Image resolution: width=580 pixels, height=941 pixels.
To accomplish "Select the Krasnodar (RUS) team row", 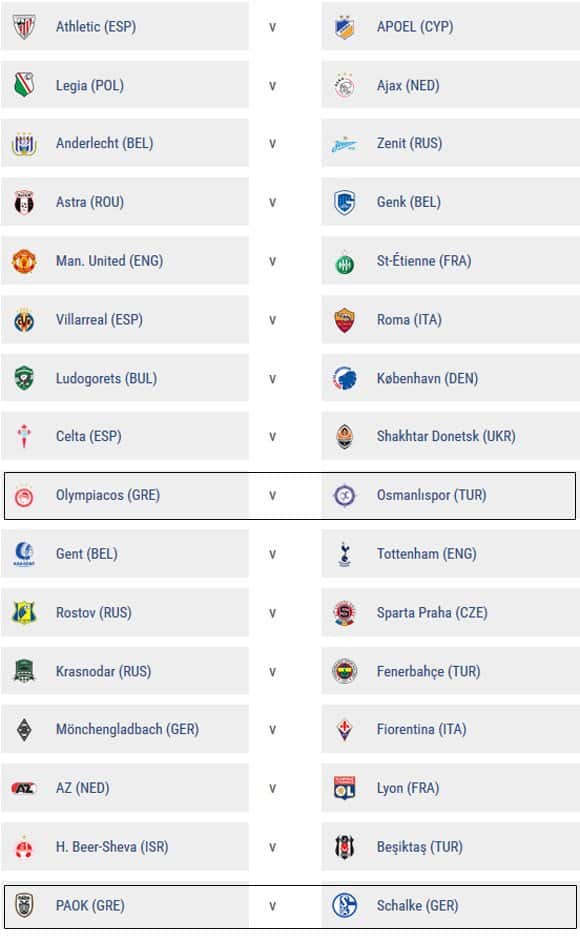I will click(125, 671).
